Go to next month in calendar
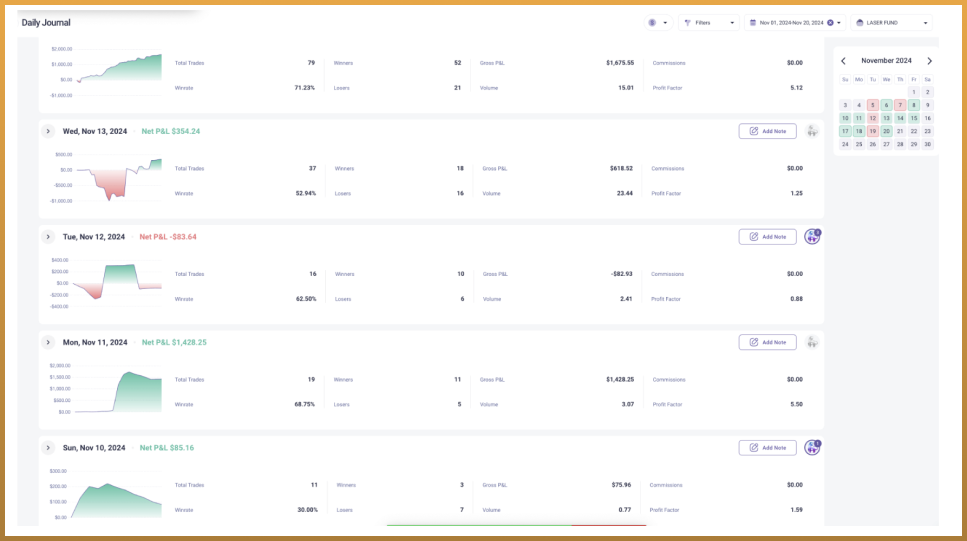 (929, 61)
